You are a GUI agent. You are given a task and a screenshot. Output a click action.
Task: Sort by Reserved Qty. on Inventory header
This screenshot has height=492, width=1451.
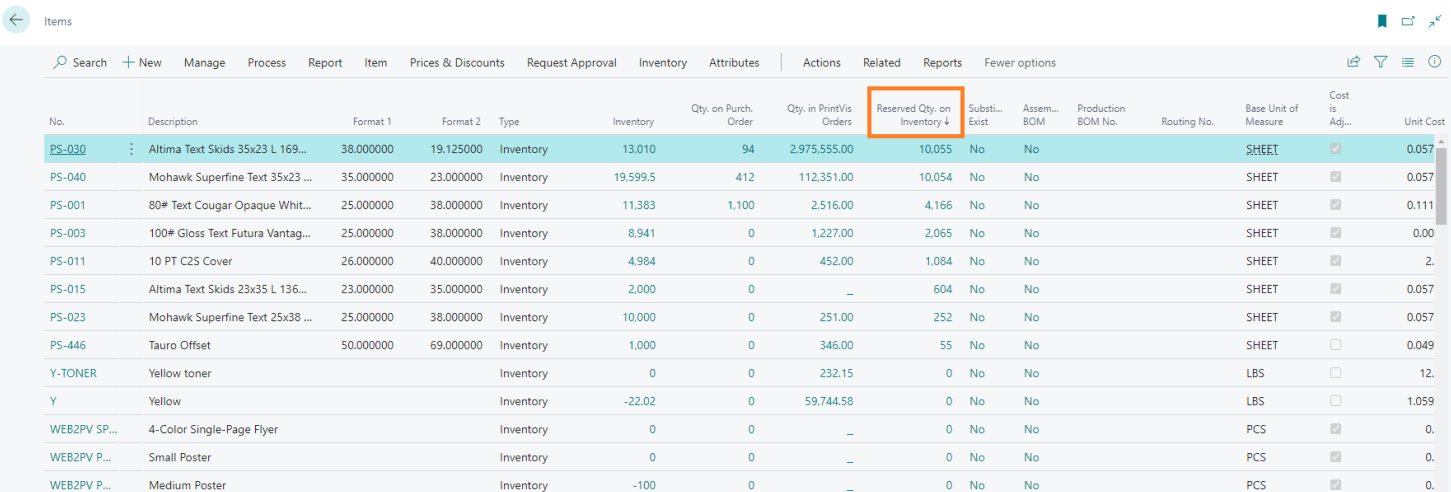[x=913, y=115]
